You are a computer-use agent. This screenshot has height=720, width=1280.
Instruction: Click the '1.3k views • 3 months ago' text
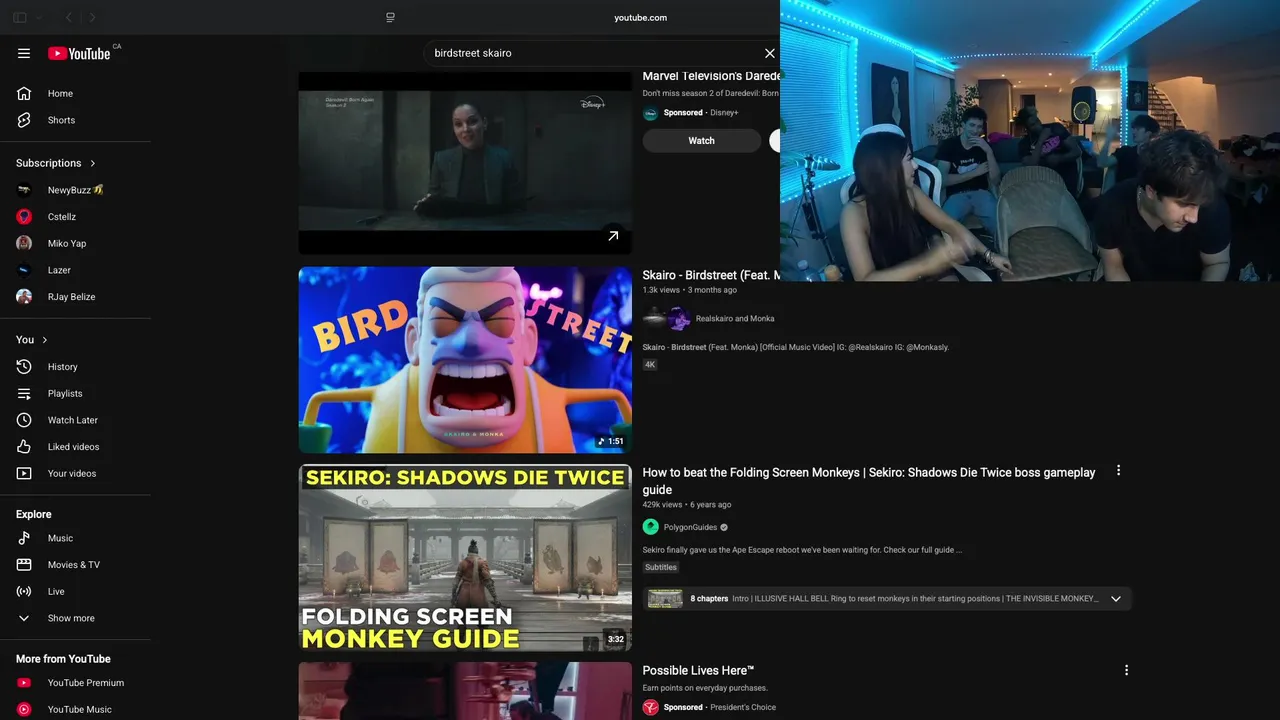pyautogui.click(x=690, y=290)
